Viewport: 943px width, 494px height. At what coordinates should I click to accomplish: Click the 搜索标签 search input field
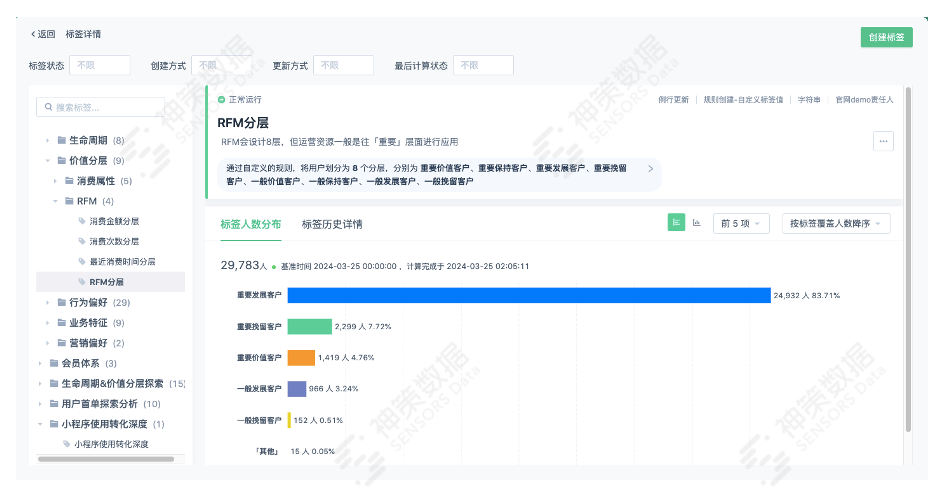(100, 107)
